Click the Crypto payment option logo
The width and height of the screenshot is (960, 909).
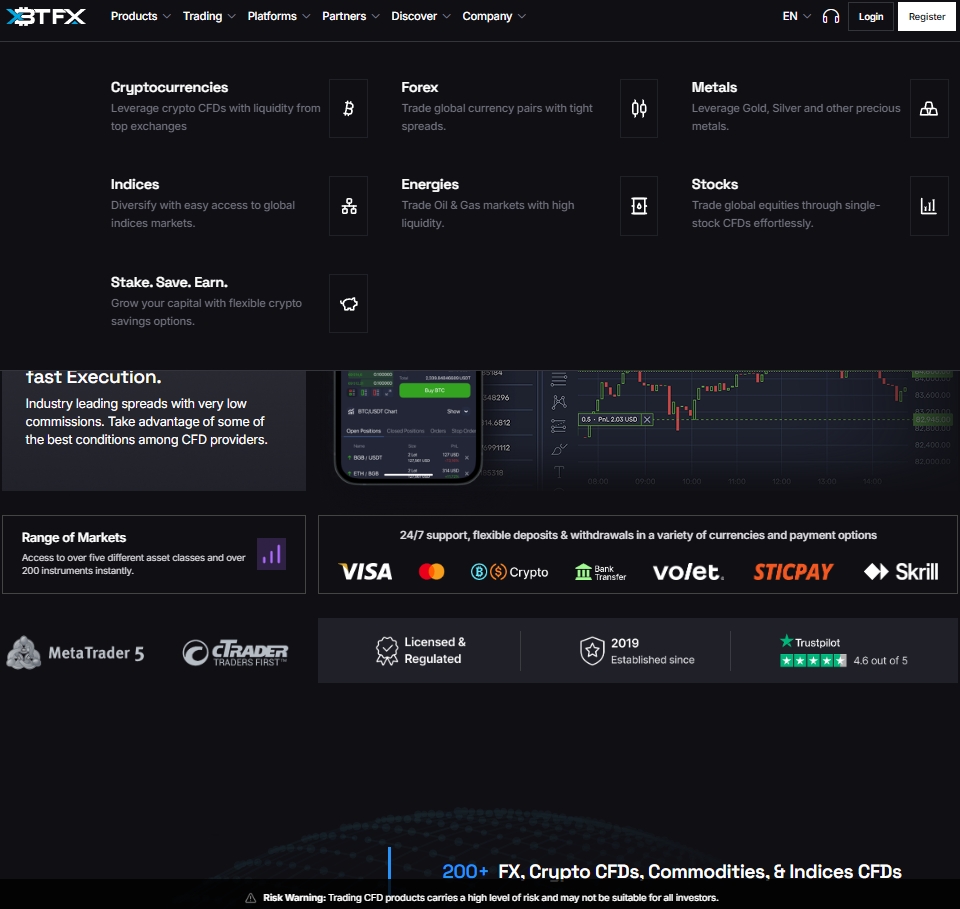pyautogui.click(x=509, y=572)
